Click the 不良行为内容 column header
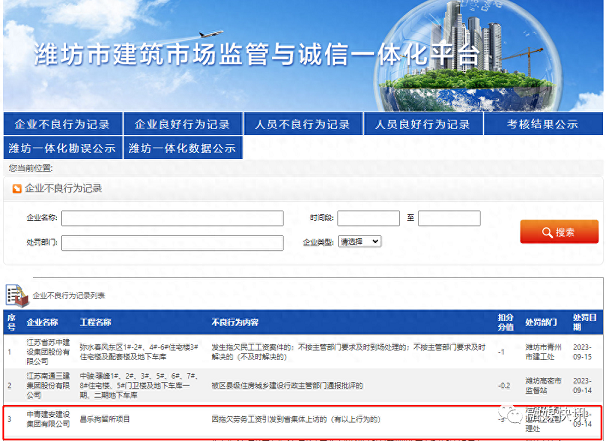Viewport: 606px width, 441px height. point(235,322)
